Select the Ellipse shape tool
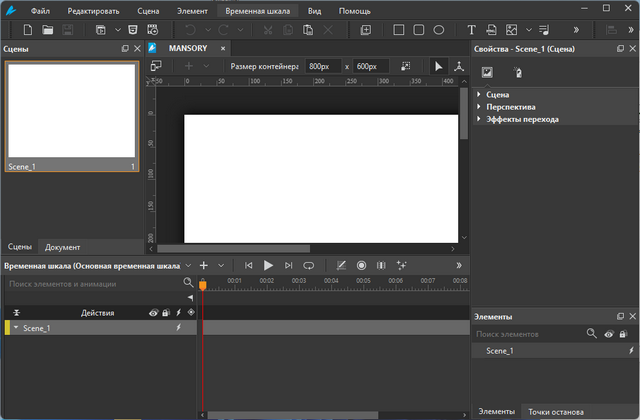 (438, 30)
